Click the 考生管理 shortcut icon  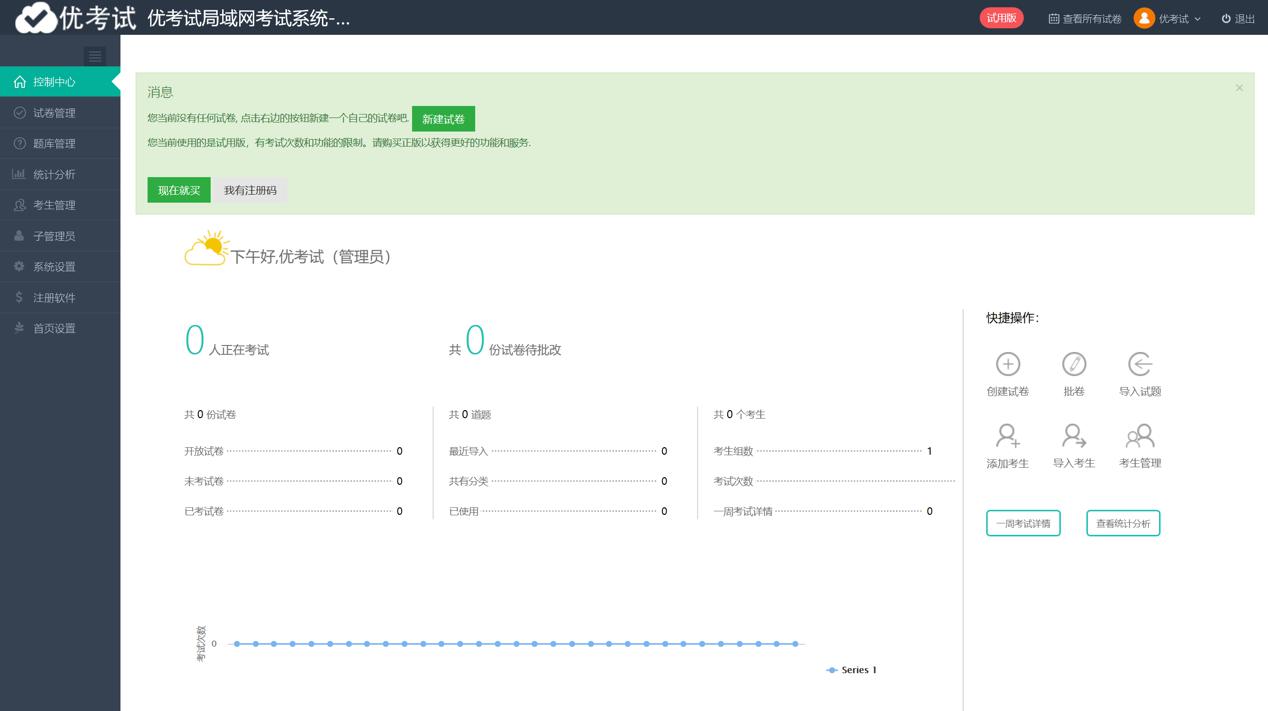coord(1139,436)
